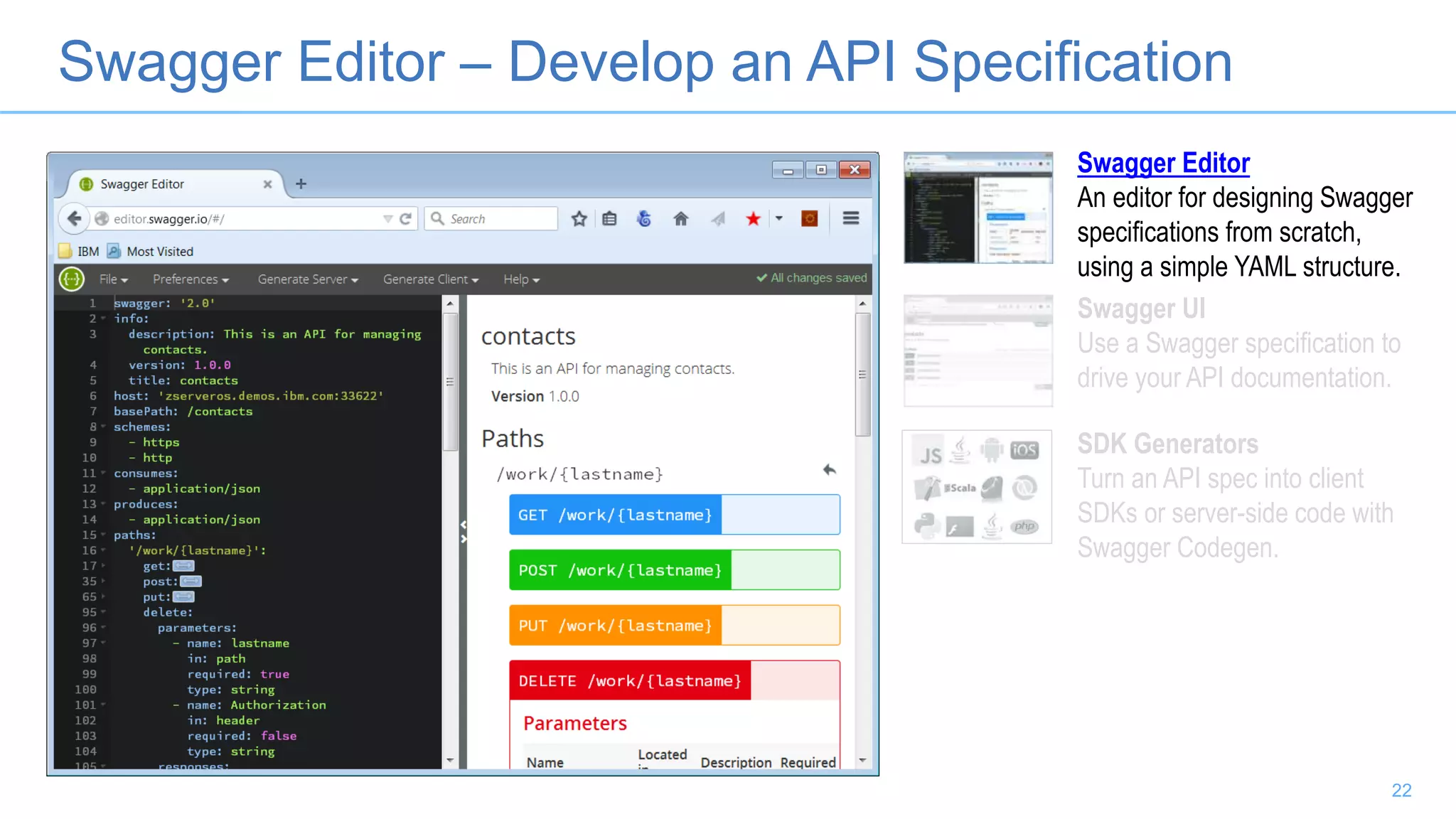Viewport: 1456px width, 819px height.
Task: Toggle the pane divider collapse arrows
Action: [x=463, y=532]
